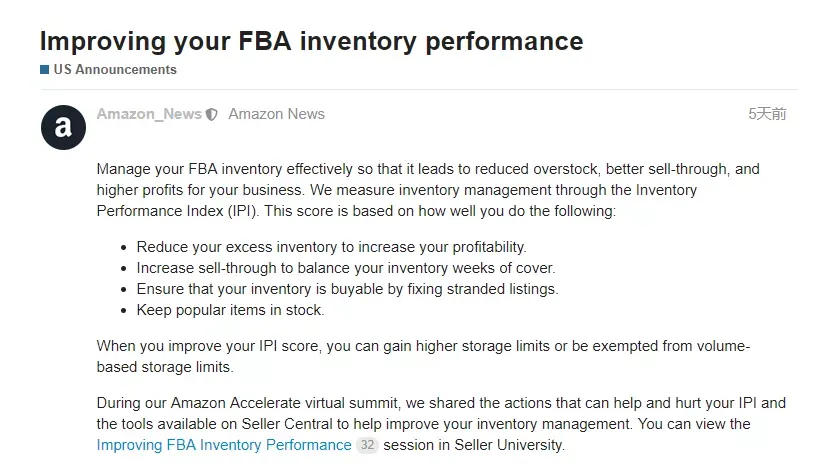Click the volume-based storage limits text
The width and height of the screenshot is (835, 468).
click(423, 357)
